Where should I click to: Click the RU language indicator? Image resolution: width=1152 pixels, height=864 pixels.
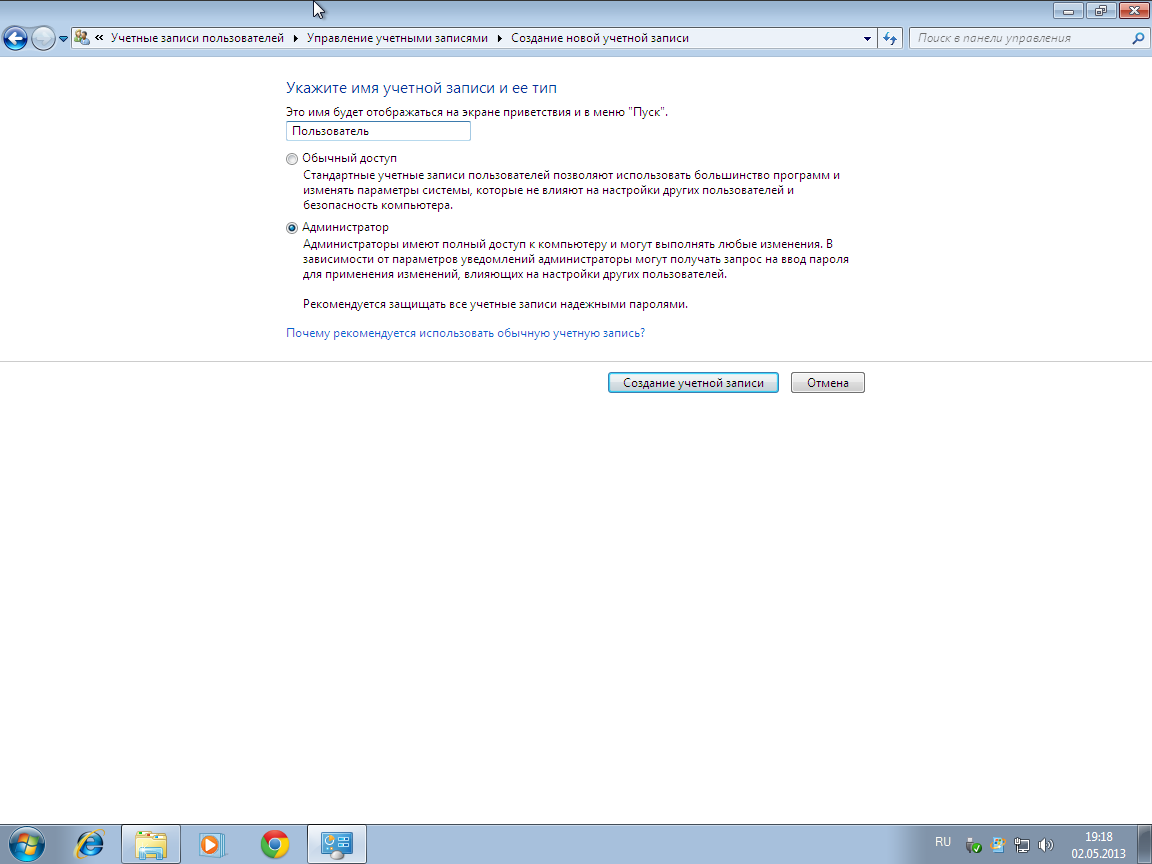tap(943, 842)
